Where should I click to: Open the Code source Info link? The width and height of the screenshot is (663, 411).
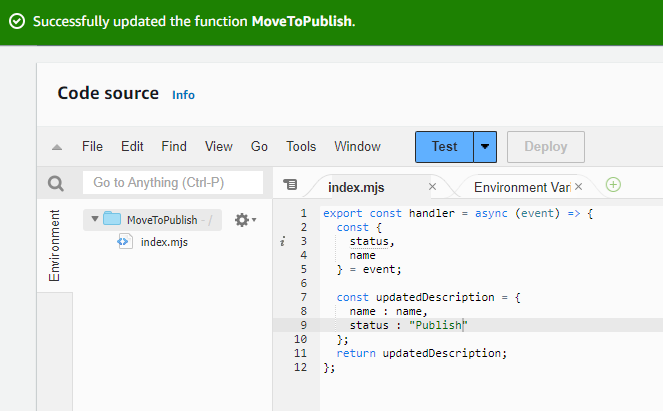(x=183, y=95)
